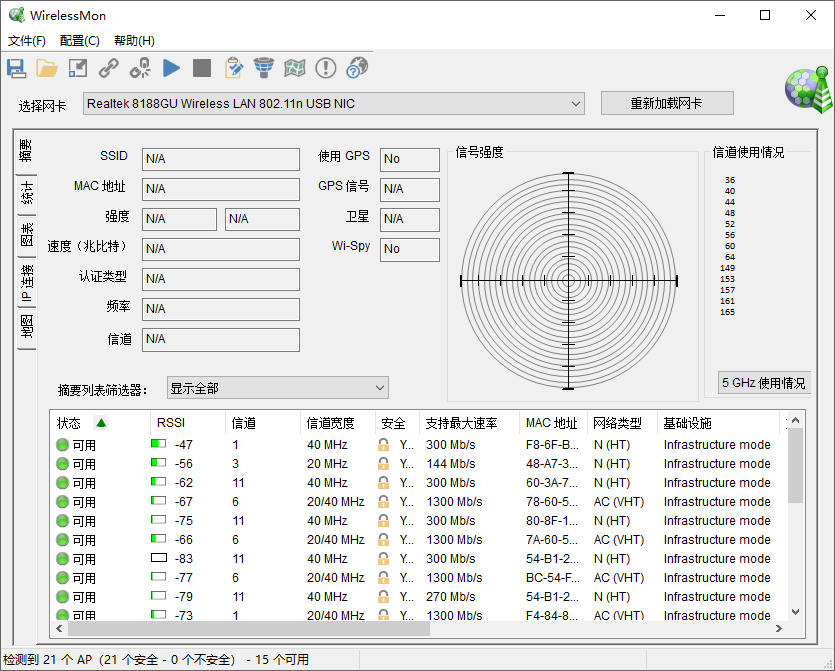The height and width of the screenshot is (671, 835).
Task: Switch to the 摘要 vertical tab
Action: [26, 151]
